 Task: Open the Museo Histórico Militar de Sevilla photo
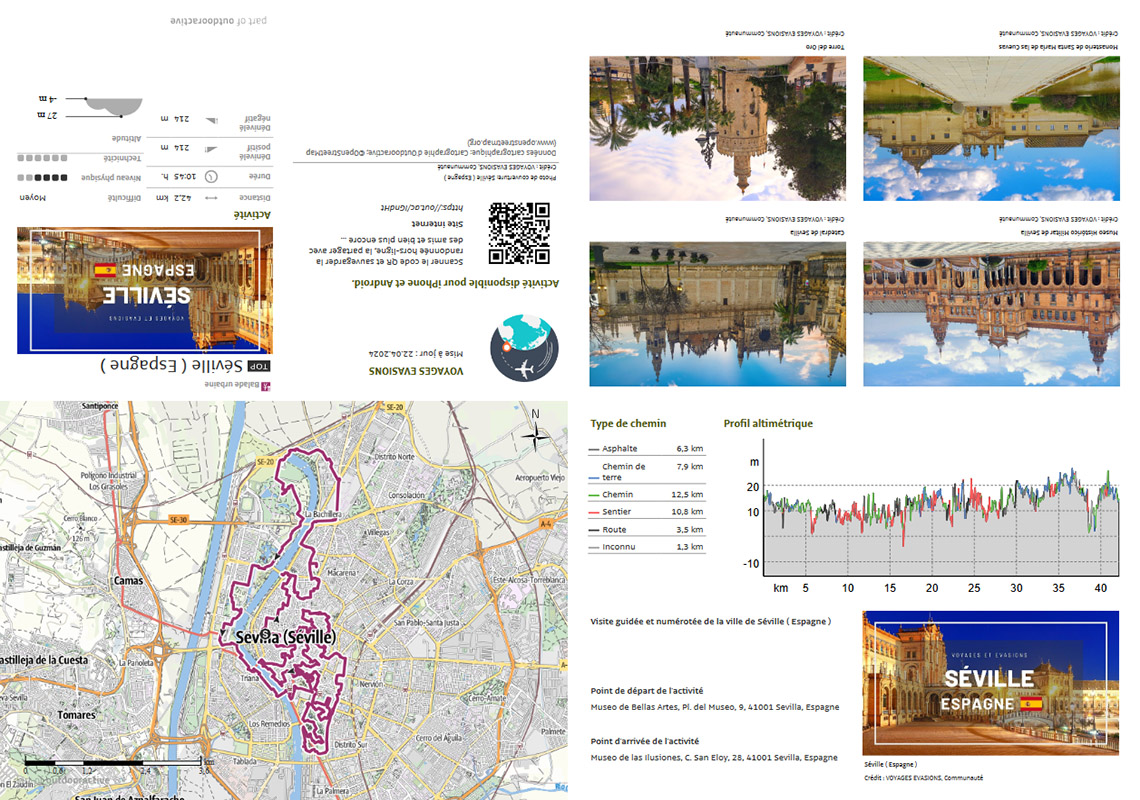point(992,314)
